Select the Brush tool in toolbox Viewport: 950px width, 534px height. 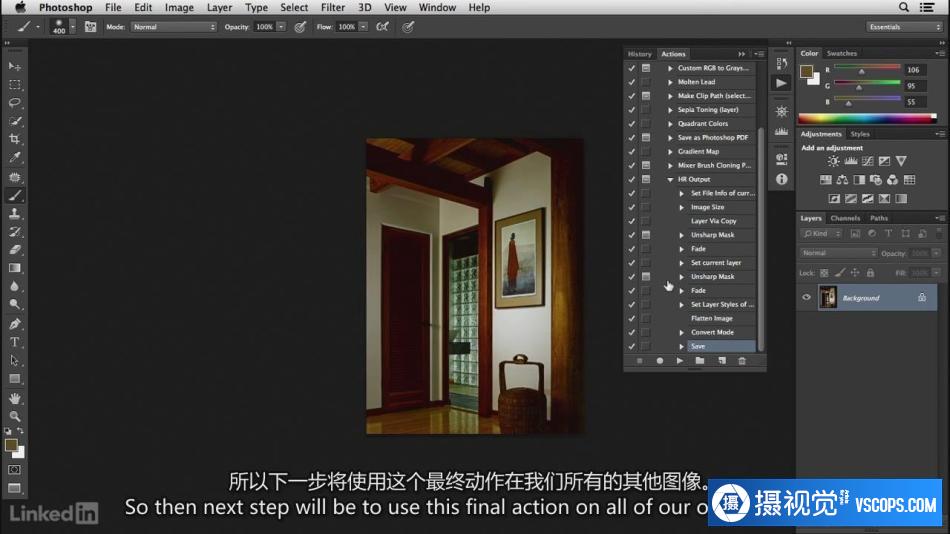click(15, 196)
